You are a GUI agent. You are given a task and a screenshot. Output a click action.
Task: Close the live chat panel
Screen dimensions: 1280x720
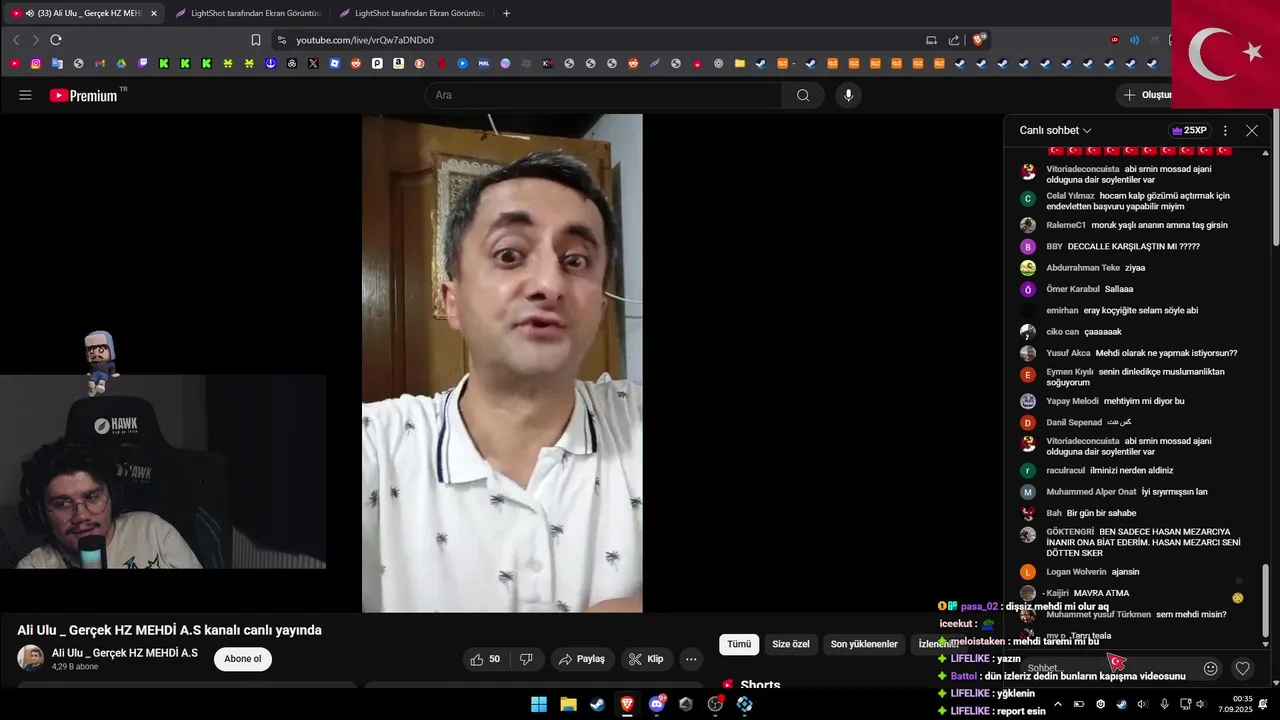pyautogui.click(x=1252, y=130)
